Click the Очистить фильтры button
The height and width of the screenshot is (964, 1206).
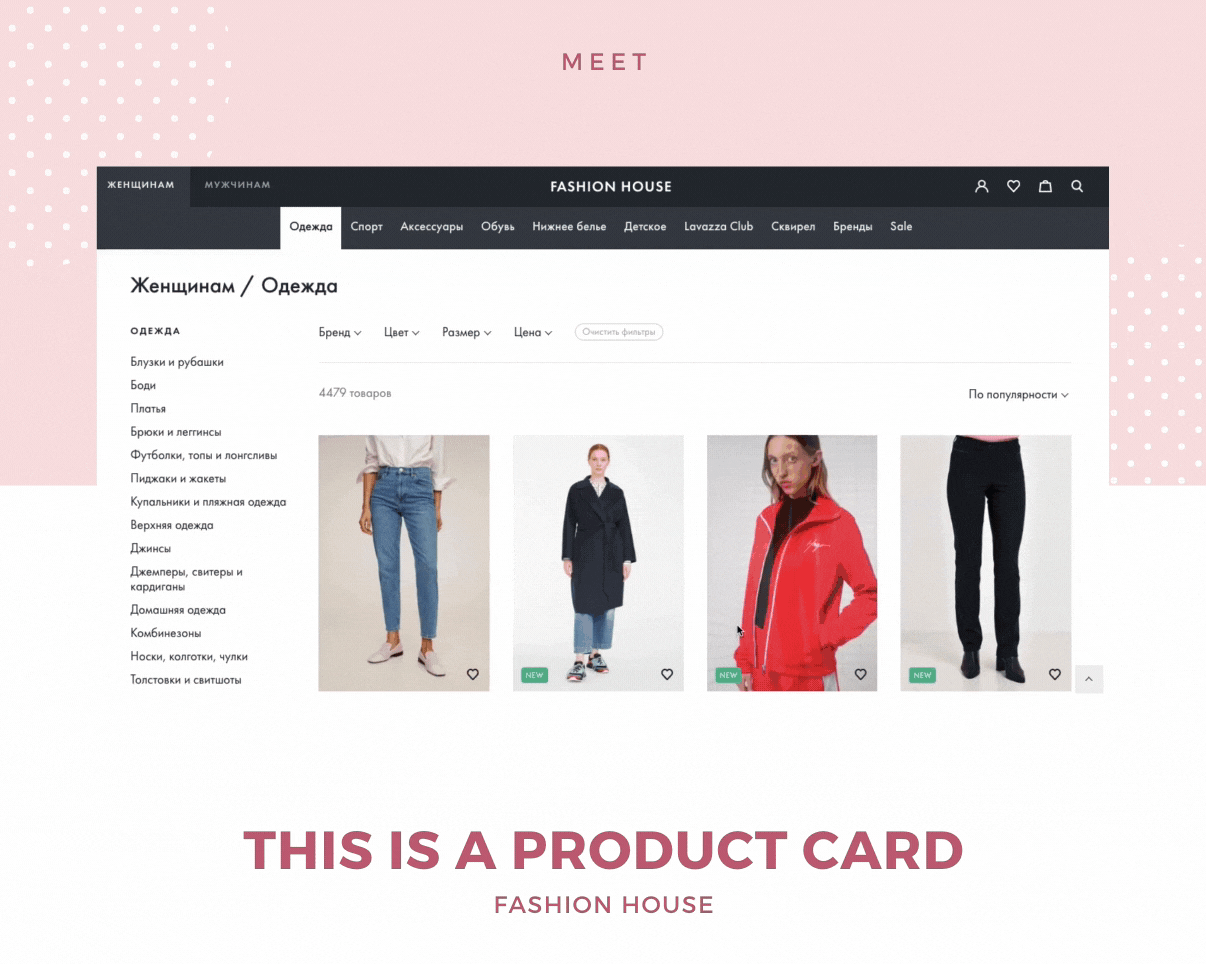click(619, 332)
